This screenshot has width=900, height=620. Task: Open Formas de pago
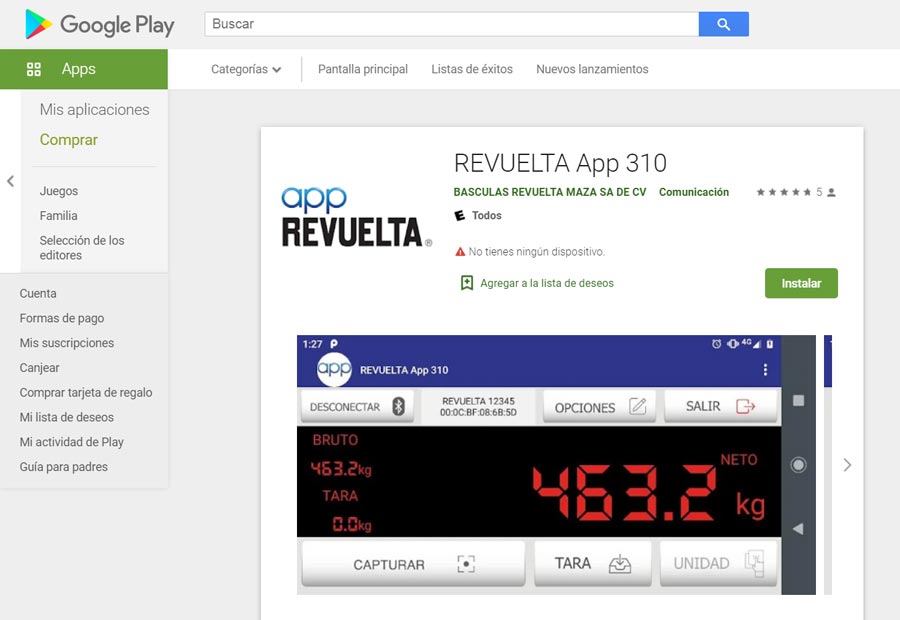pos(62,318)
